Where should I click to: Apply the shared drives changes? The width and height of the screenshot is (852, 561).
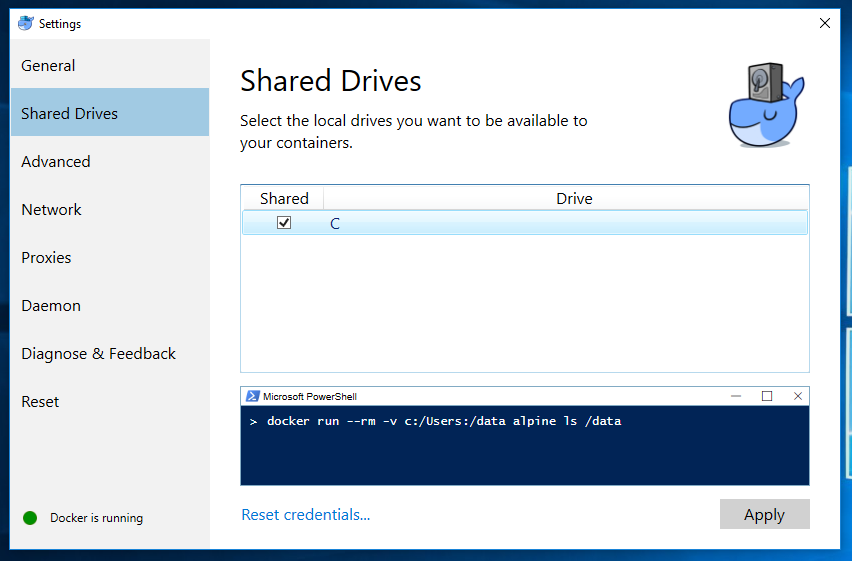(765, 514)
